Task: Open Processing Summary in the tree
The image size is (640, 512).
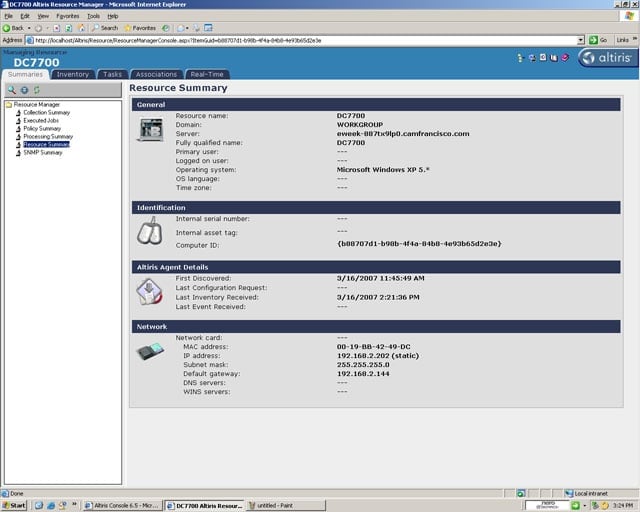Action: [x=47, y=136]
